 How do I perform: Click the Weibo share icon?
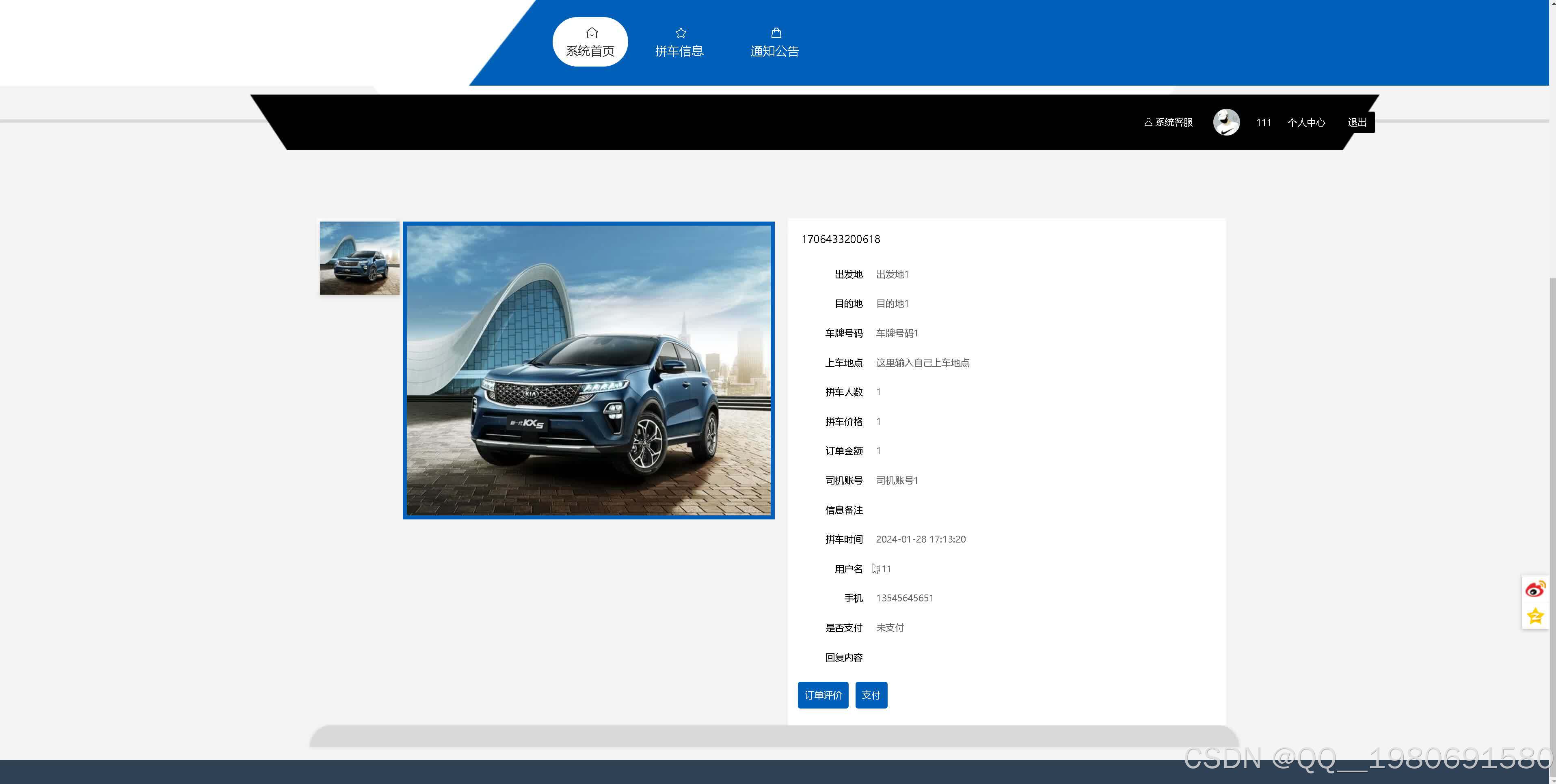coord(1535,589)
